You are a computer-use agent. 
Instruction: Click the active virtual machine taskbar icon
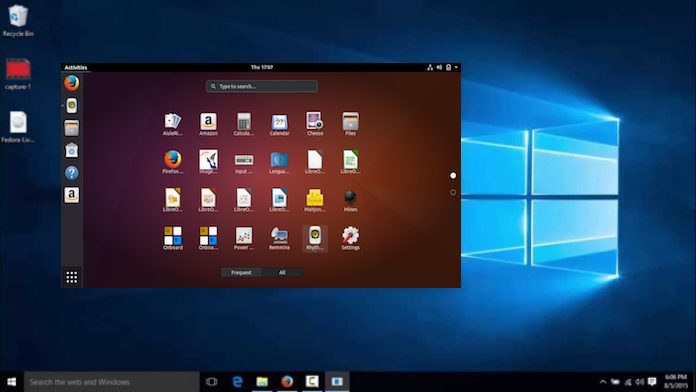point(337,382)
